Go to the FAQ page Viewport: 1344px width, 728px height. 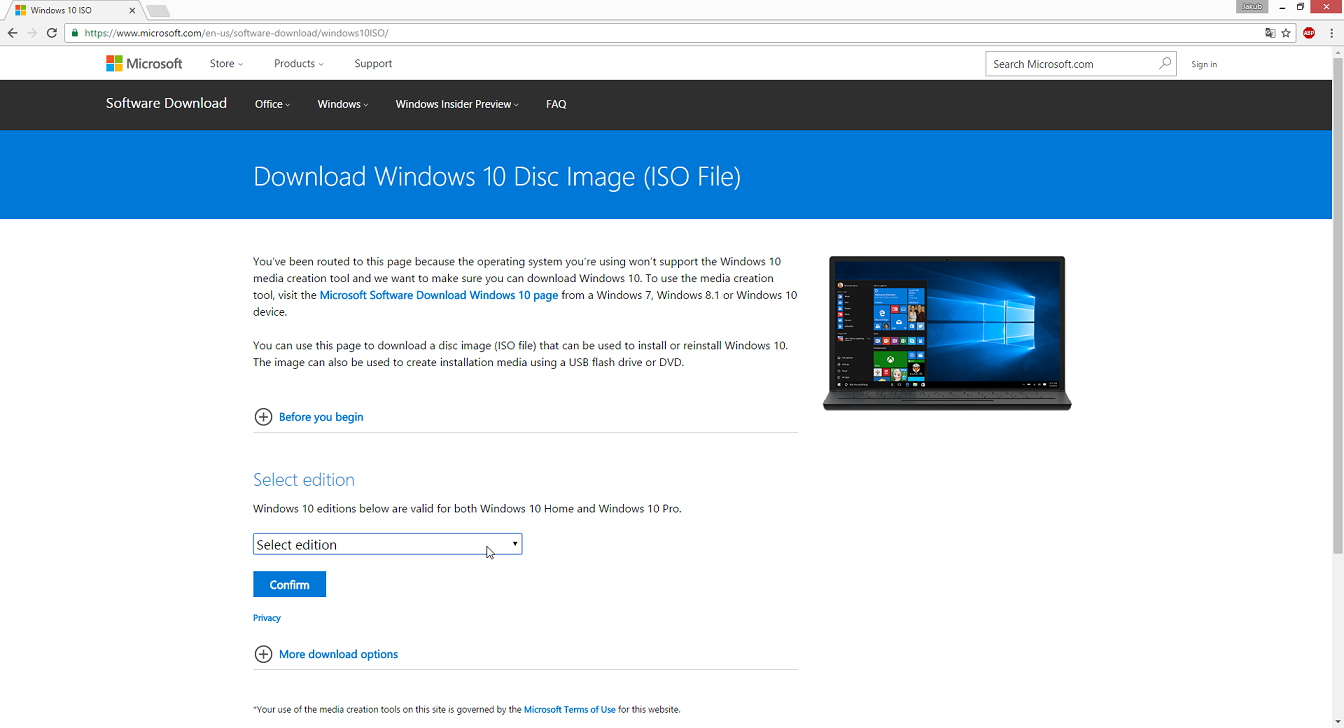coord(556,104)
